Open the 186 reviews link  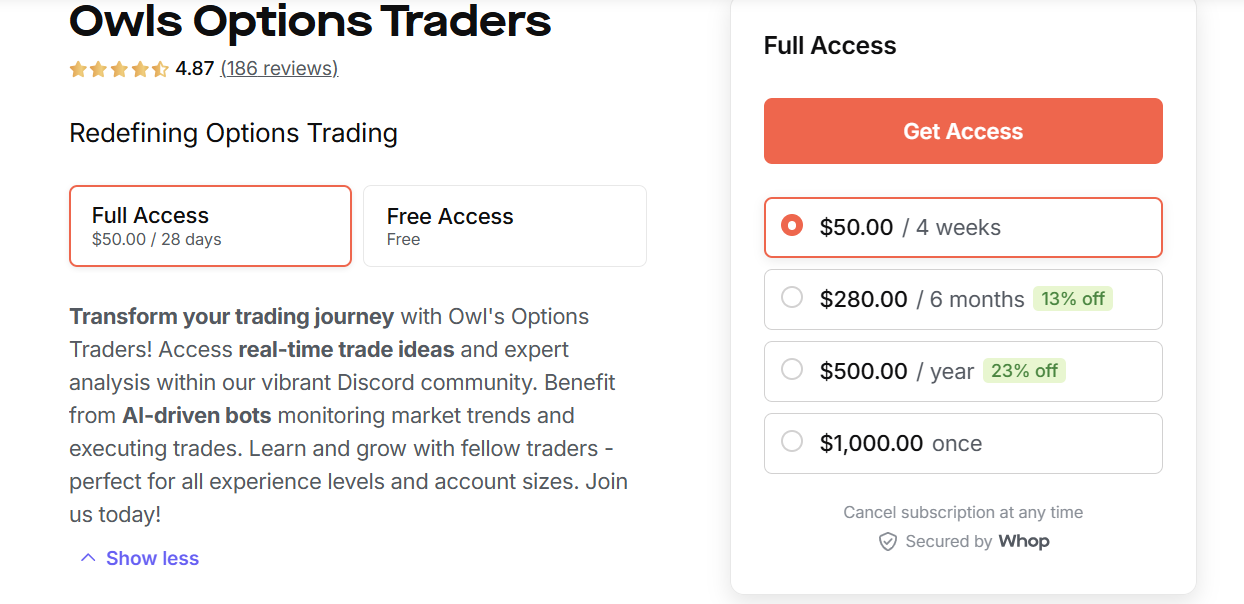[x=279, y=69]
